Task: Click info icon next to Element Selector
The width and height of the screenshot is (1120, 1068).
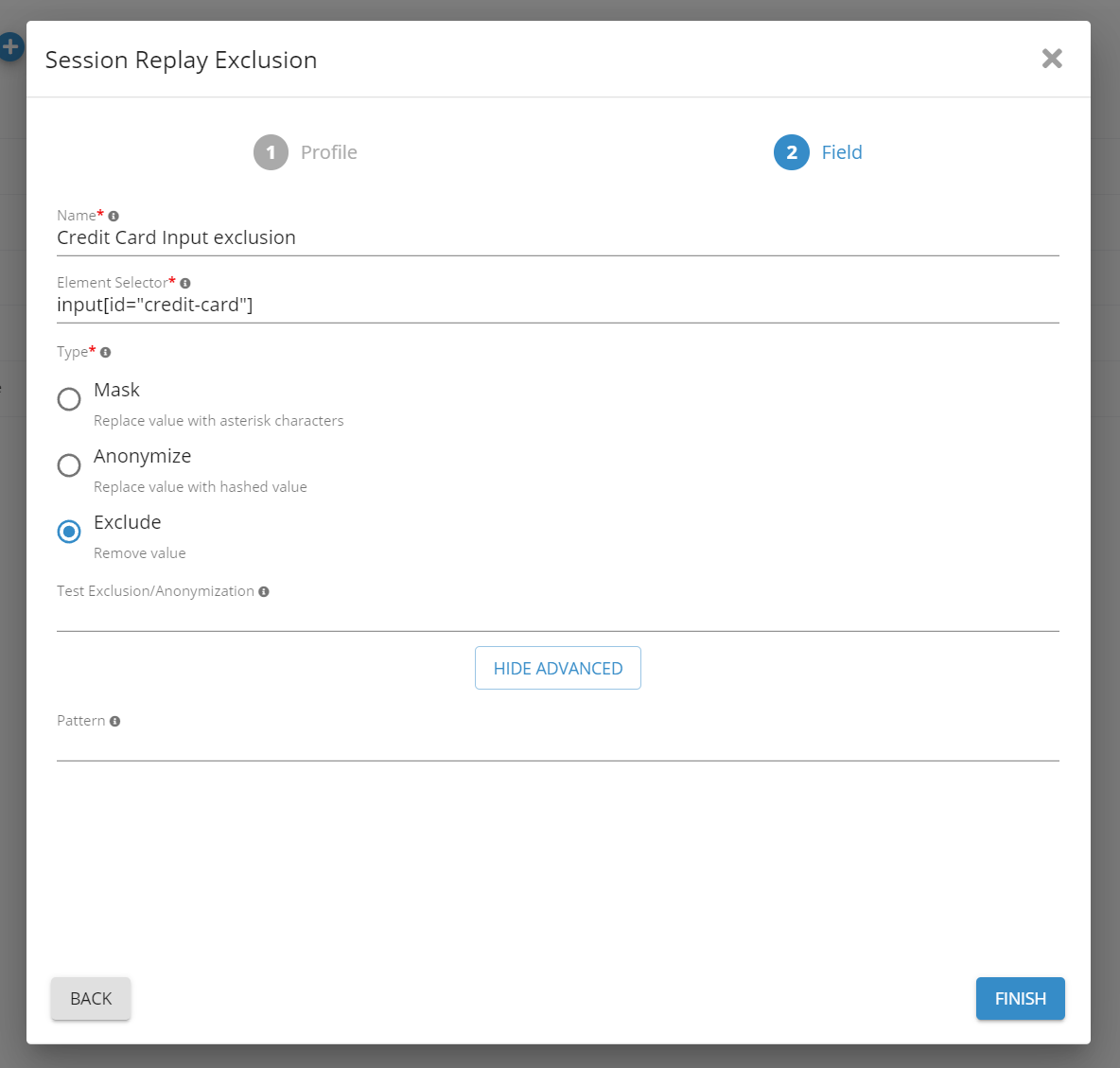Action: pyautogui.click(x=185, y=284)
